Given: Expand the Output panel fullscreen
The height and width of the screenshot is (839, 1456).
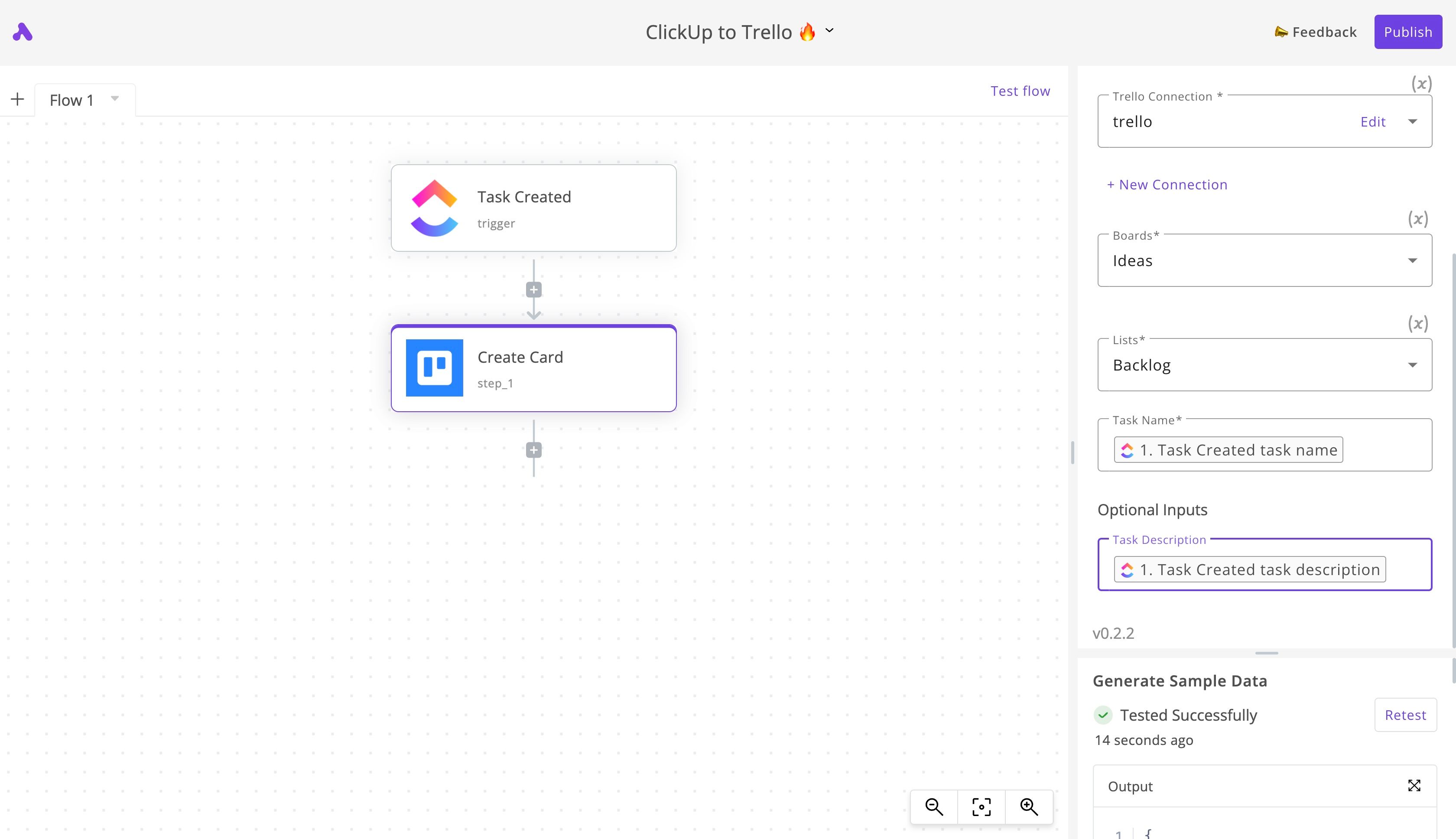Looking at the screenshot, I should [x=1414, y=786].
